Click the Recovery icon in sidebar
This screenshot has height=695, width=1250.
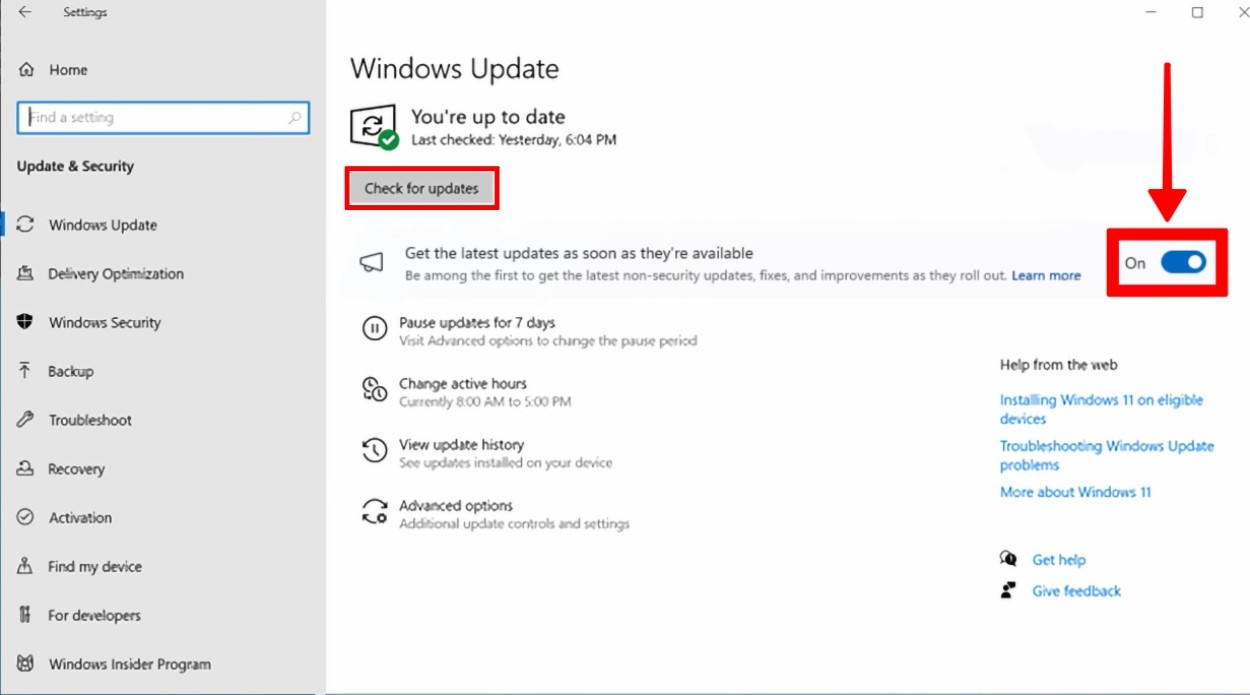click(25, 469)
